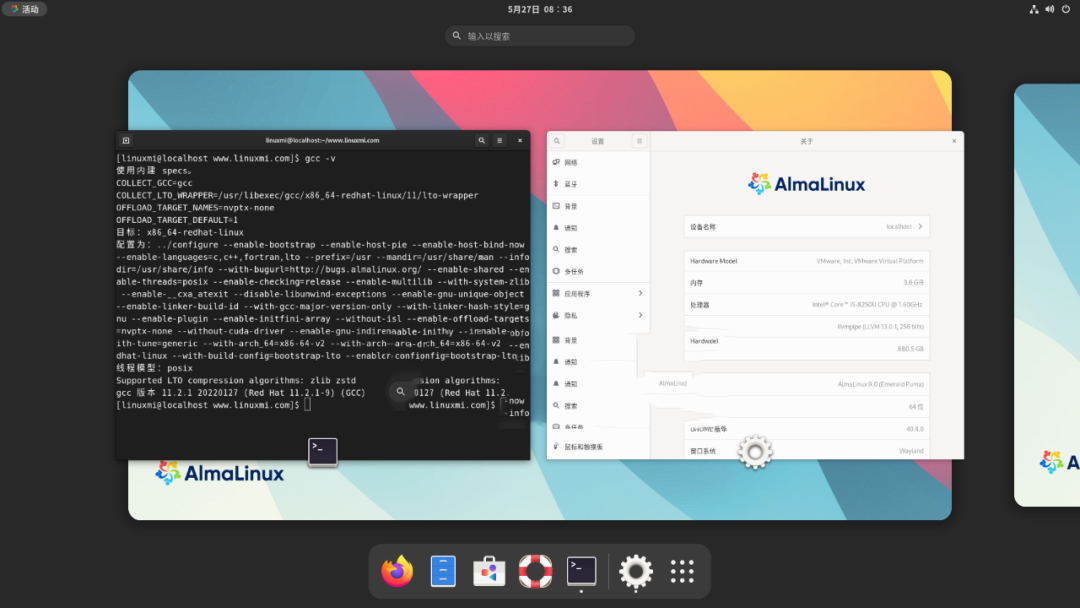This screenshot has width=1080, height=608.
Task: Show all applications grid
Action: [x=682, y=572]
